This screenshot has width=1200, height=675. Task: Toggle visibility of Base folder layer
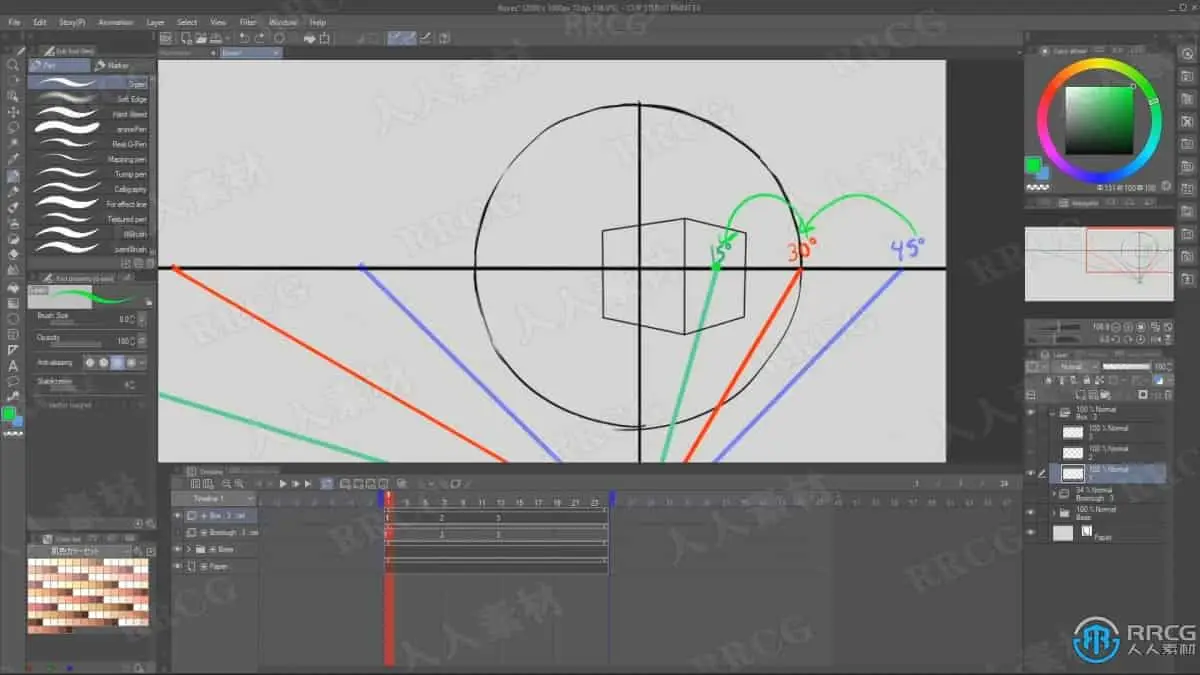1031,513
